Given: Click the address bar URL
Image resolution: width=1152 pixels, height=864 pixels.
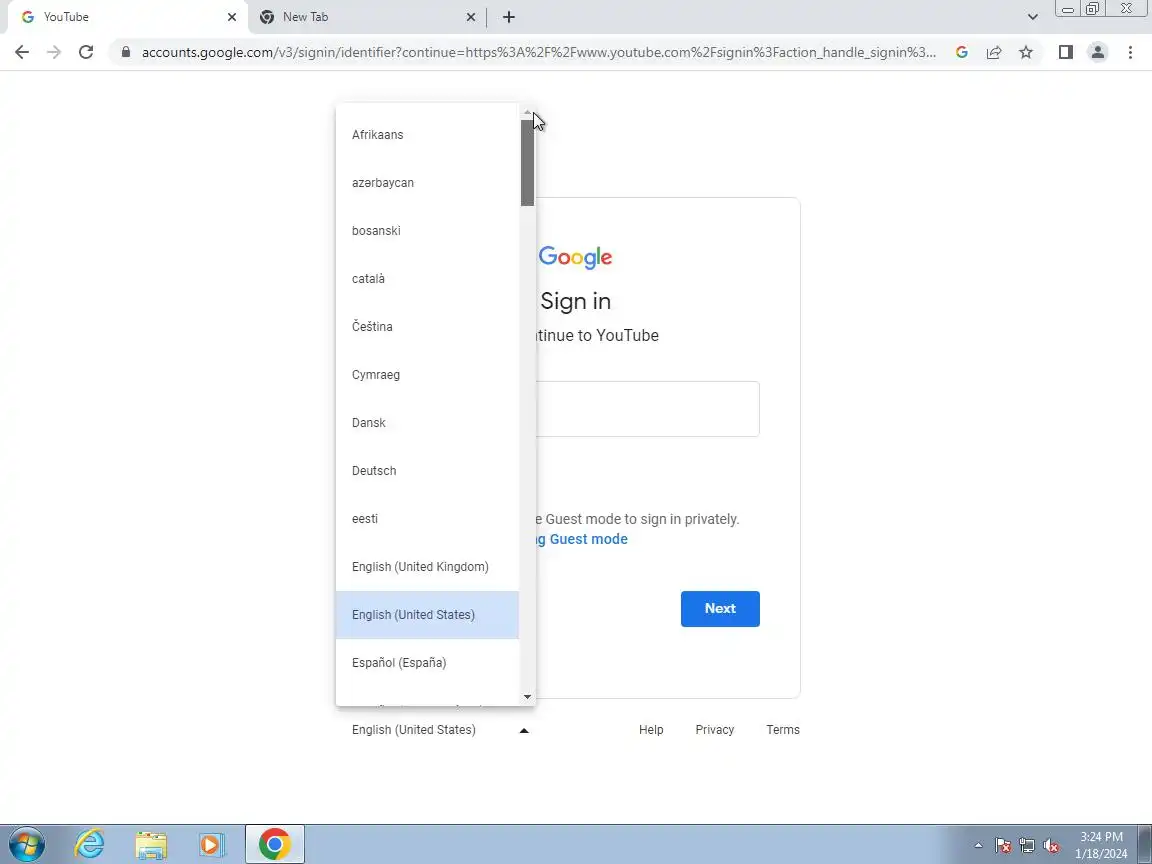Looking at the screenshot, I should [539, 52].
